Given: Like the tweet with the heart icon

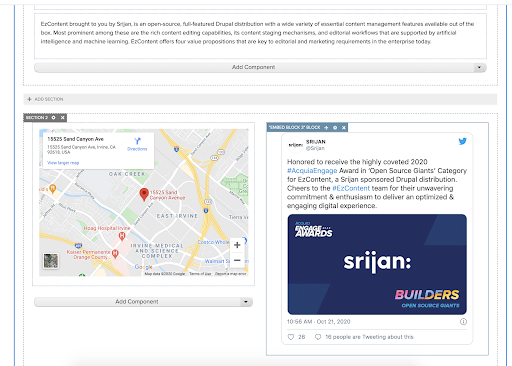Looking at the screenshot, I should tap(291, 337).
